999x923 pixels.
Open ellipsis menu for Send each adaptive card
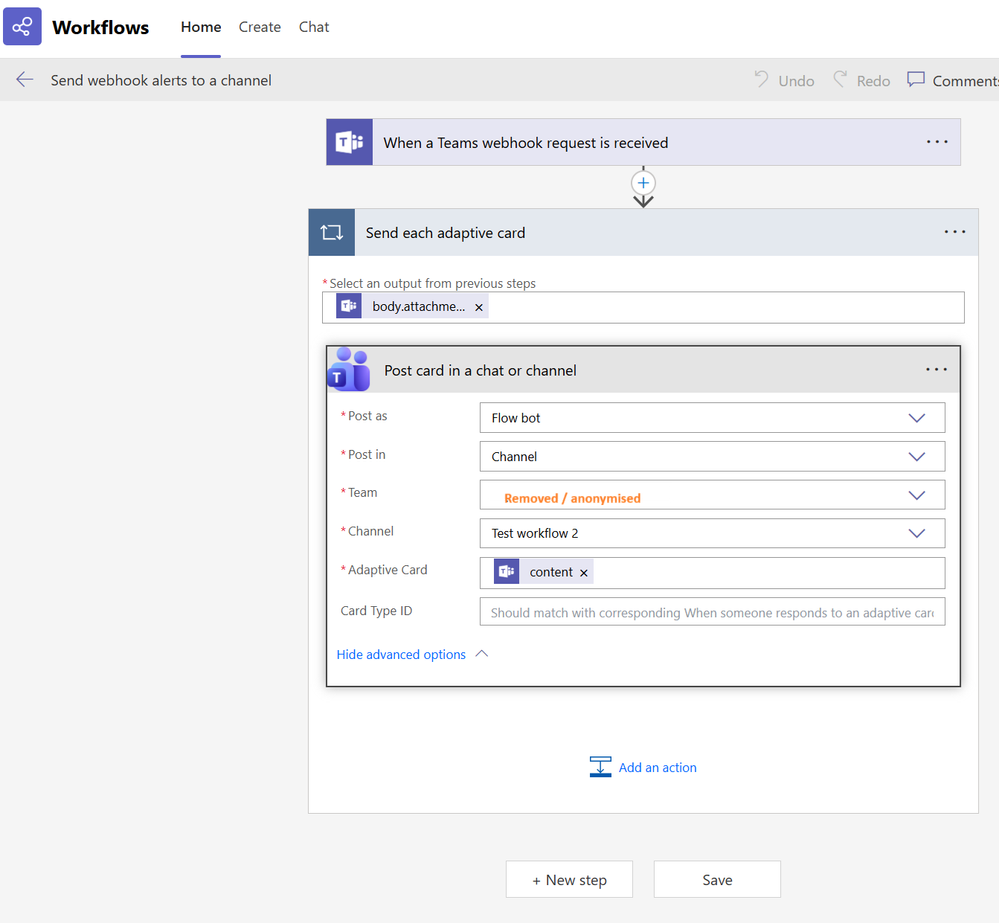pos(955,233)
